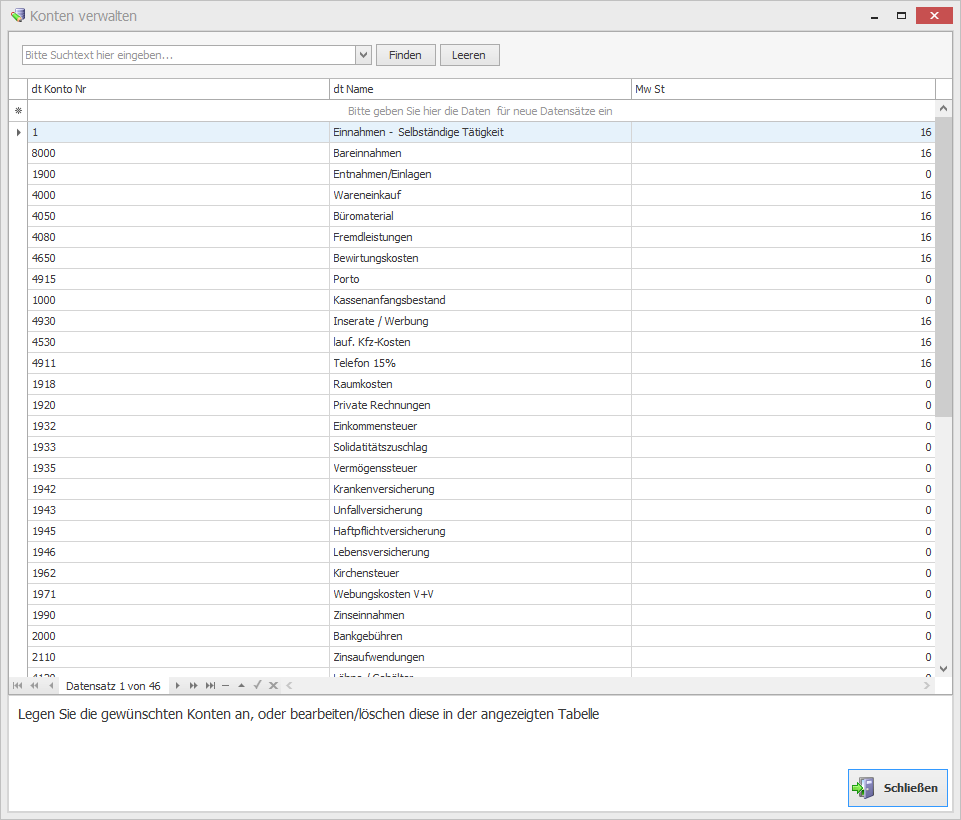Click the Schließen button
Image resolution: width=961 pixels, height=820 pixels.
(x=898, y=788)
